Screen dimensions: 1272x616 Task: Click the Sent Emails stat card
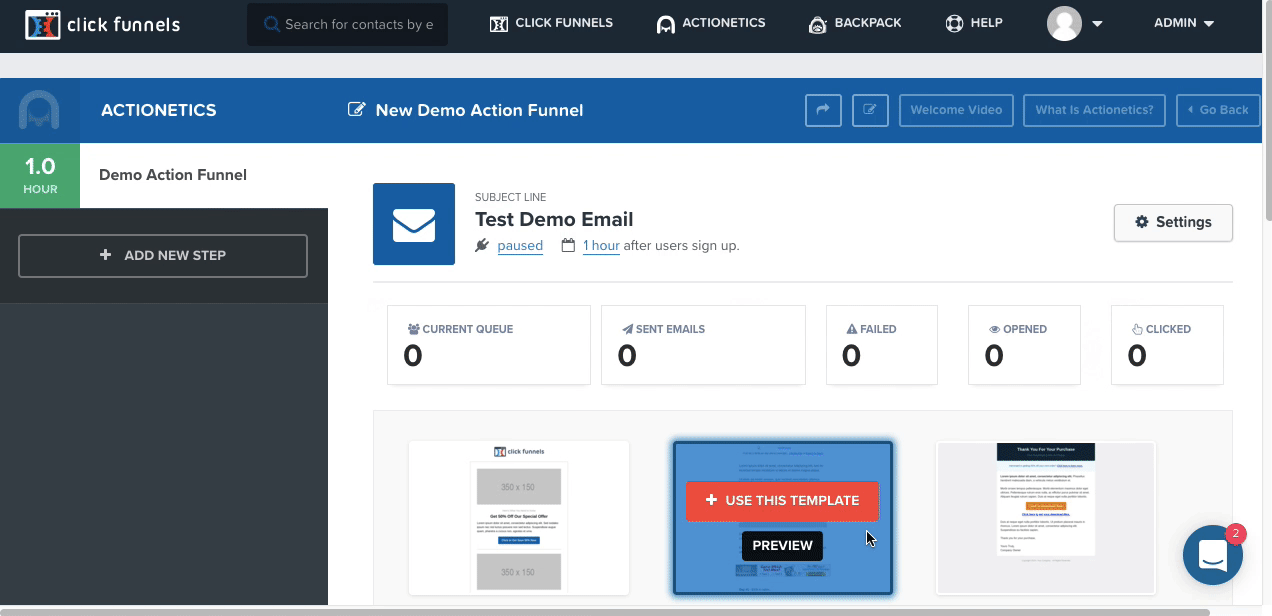coord(703,345)
